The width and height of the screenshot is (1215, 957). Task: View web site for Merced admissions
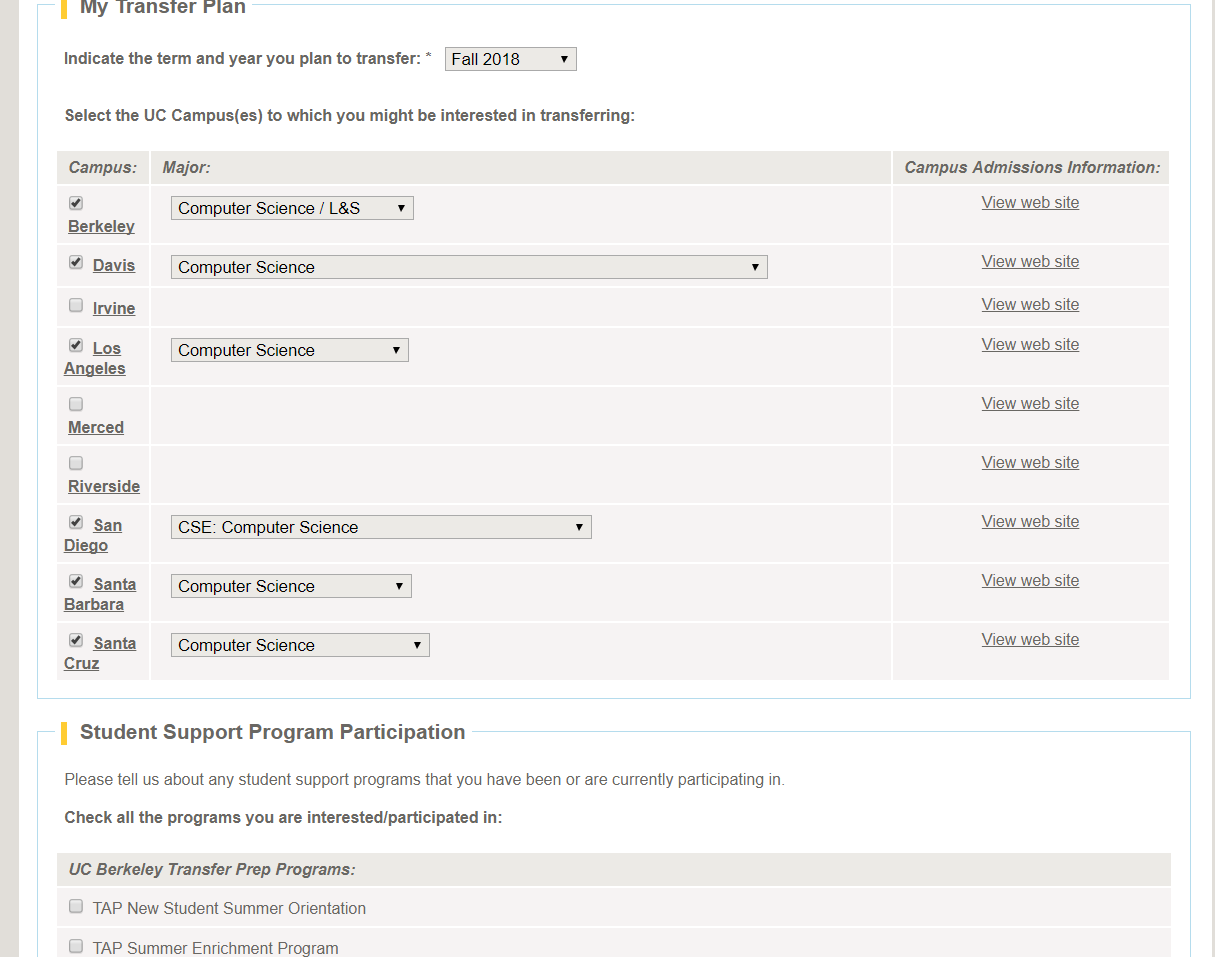coord(1030,403)
